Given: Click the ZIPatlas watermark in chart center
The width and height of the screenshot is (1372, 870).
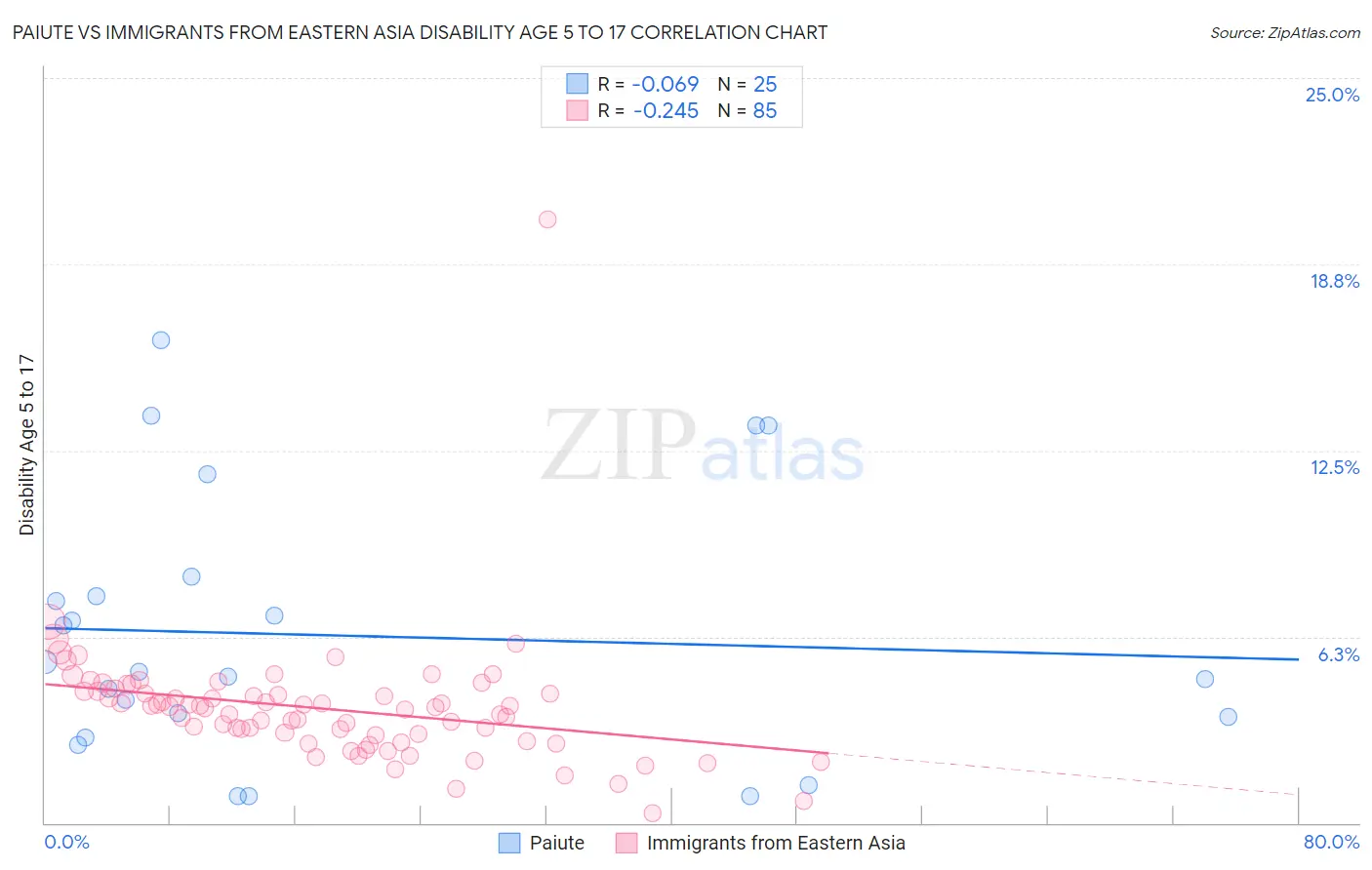Looking at the screenshot, I should [703, 446].
